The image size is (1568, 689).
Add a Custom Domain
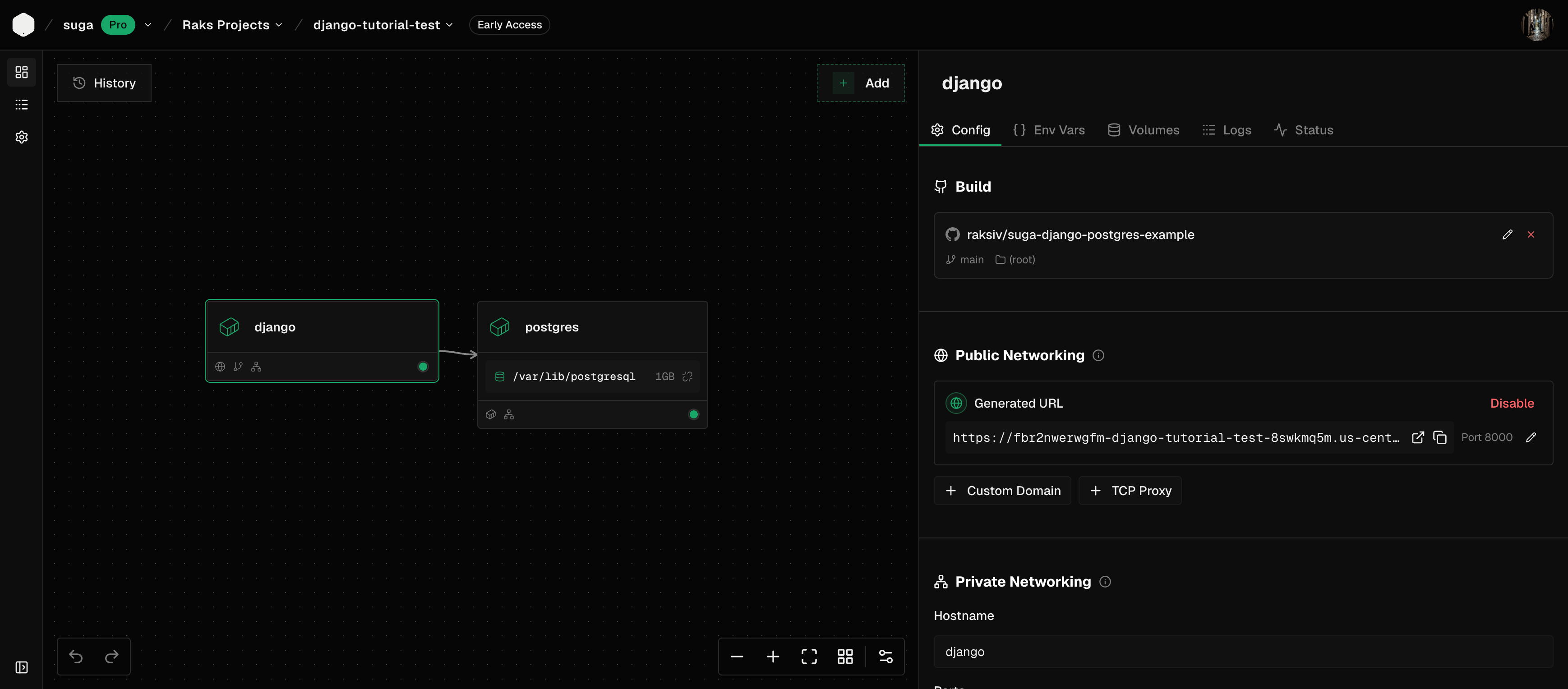tap(1002, 491)
